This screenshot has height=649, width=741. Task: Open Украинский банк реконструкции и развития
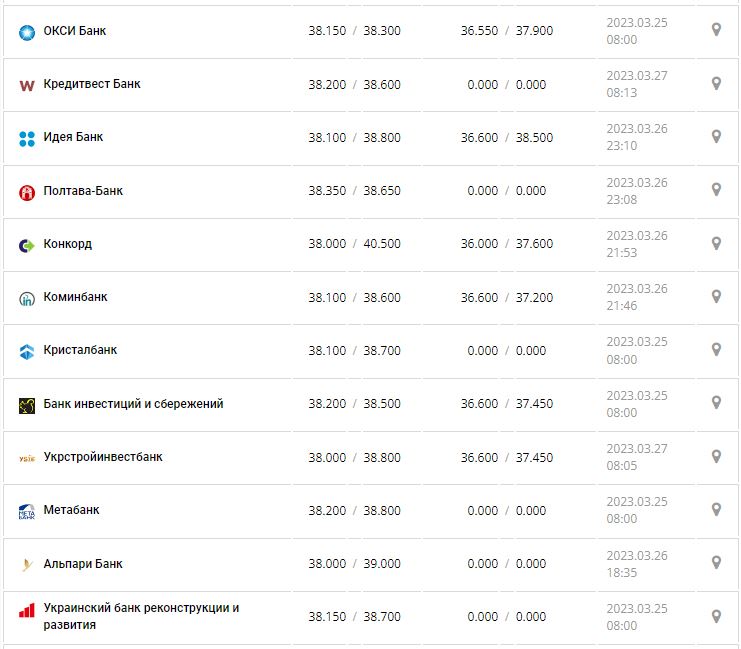click(141, 616)
